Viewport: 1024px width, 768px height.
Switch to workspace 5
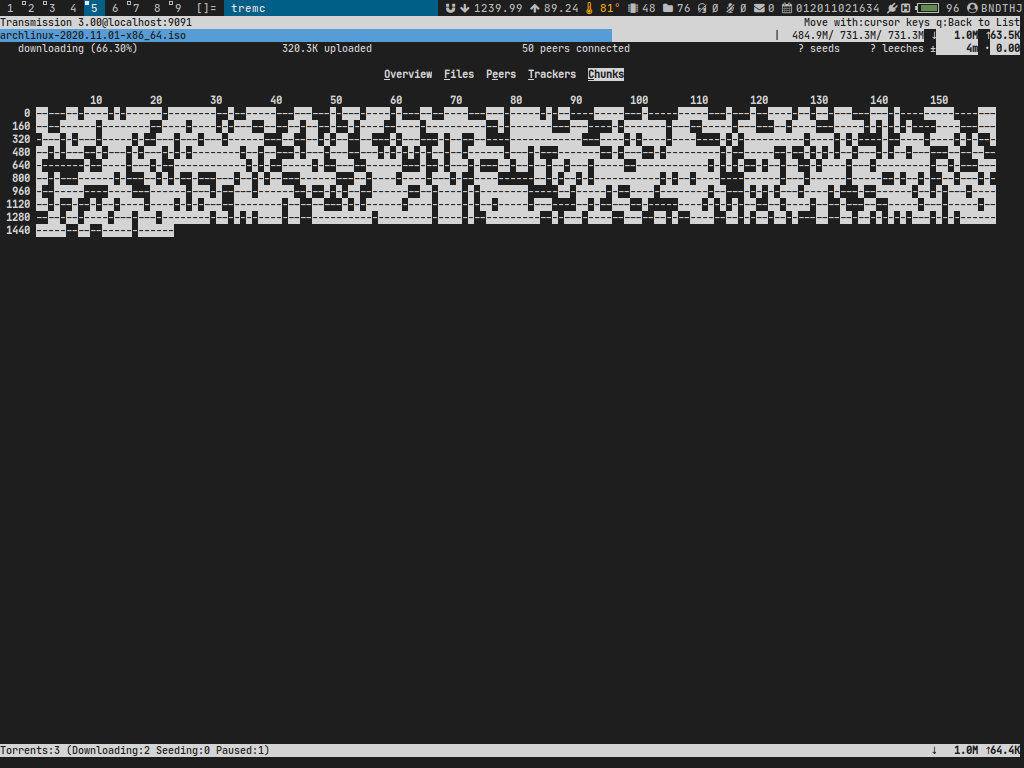point(93,8)
